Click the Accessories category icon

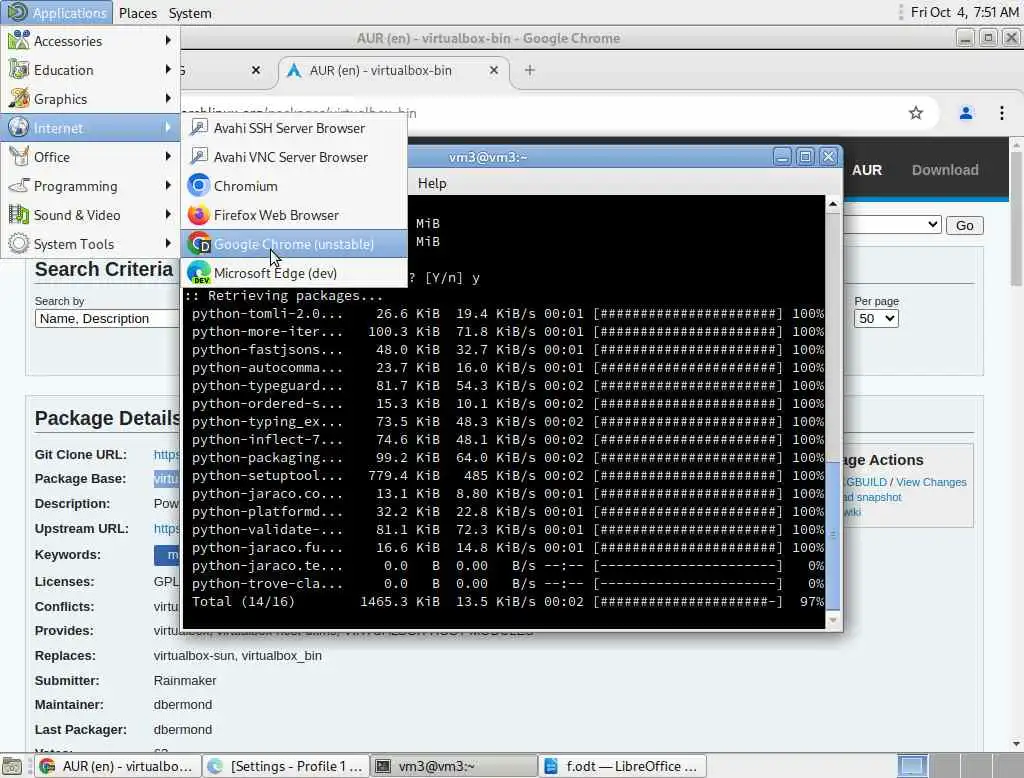(18, 41)
